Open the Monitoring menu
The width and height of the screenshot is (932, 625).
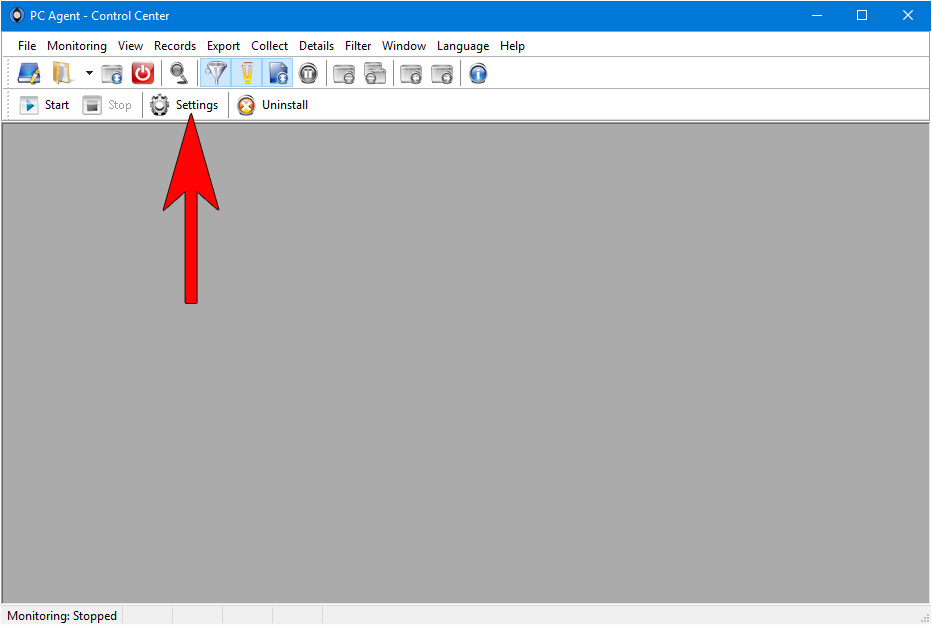click(x=76, y=46)
